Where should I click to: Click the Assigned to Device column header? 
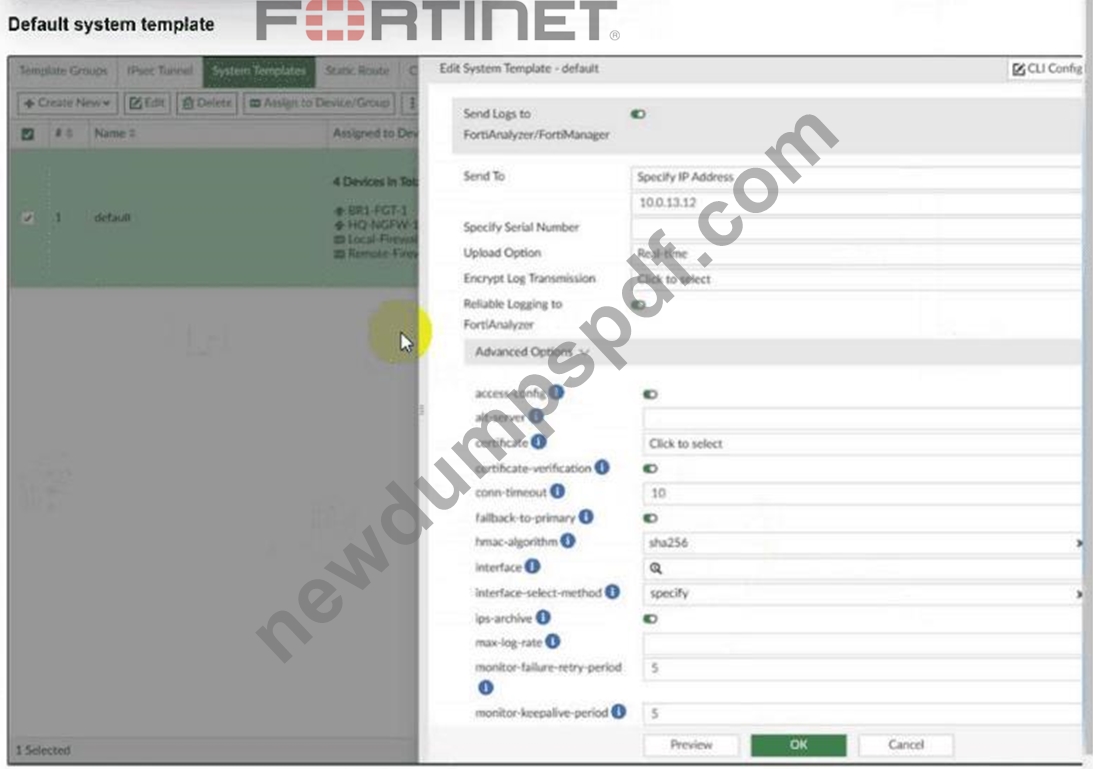point(375,133)
